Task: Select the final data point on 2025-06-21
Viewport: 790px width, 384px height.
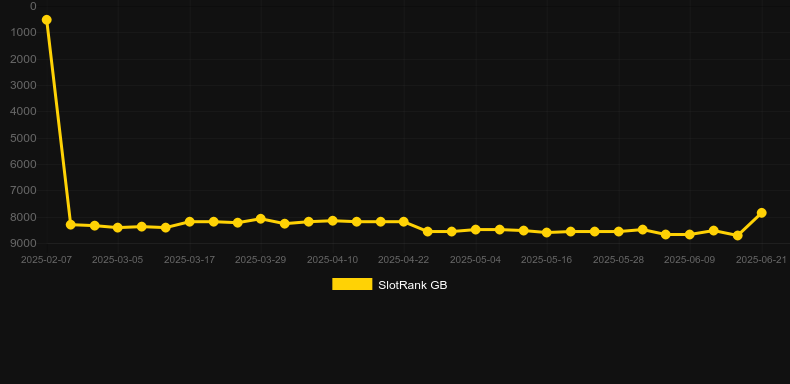Action: 761,213
